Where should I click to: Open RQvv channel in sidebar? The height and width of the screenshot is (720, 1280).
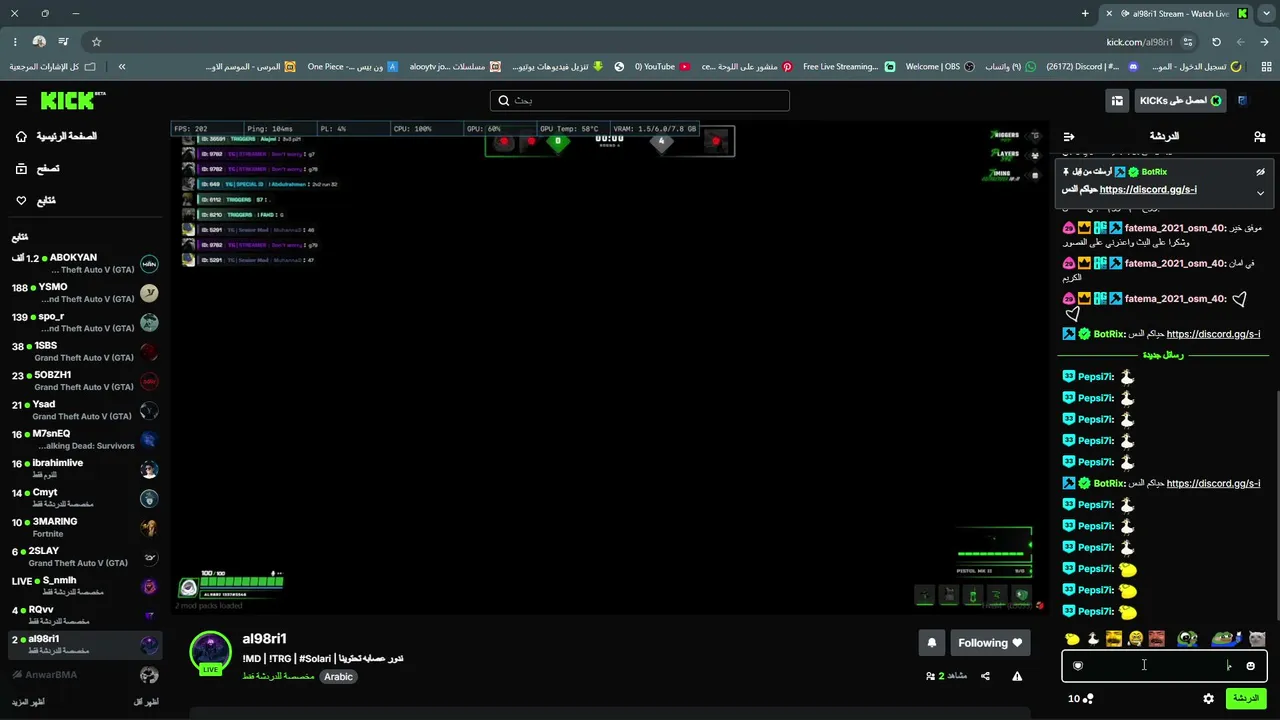click(84, 615)
